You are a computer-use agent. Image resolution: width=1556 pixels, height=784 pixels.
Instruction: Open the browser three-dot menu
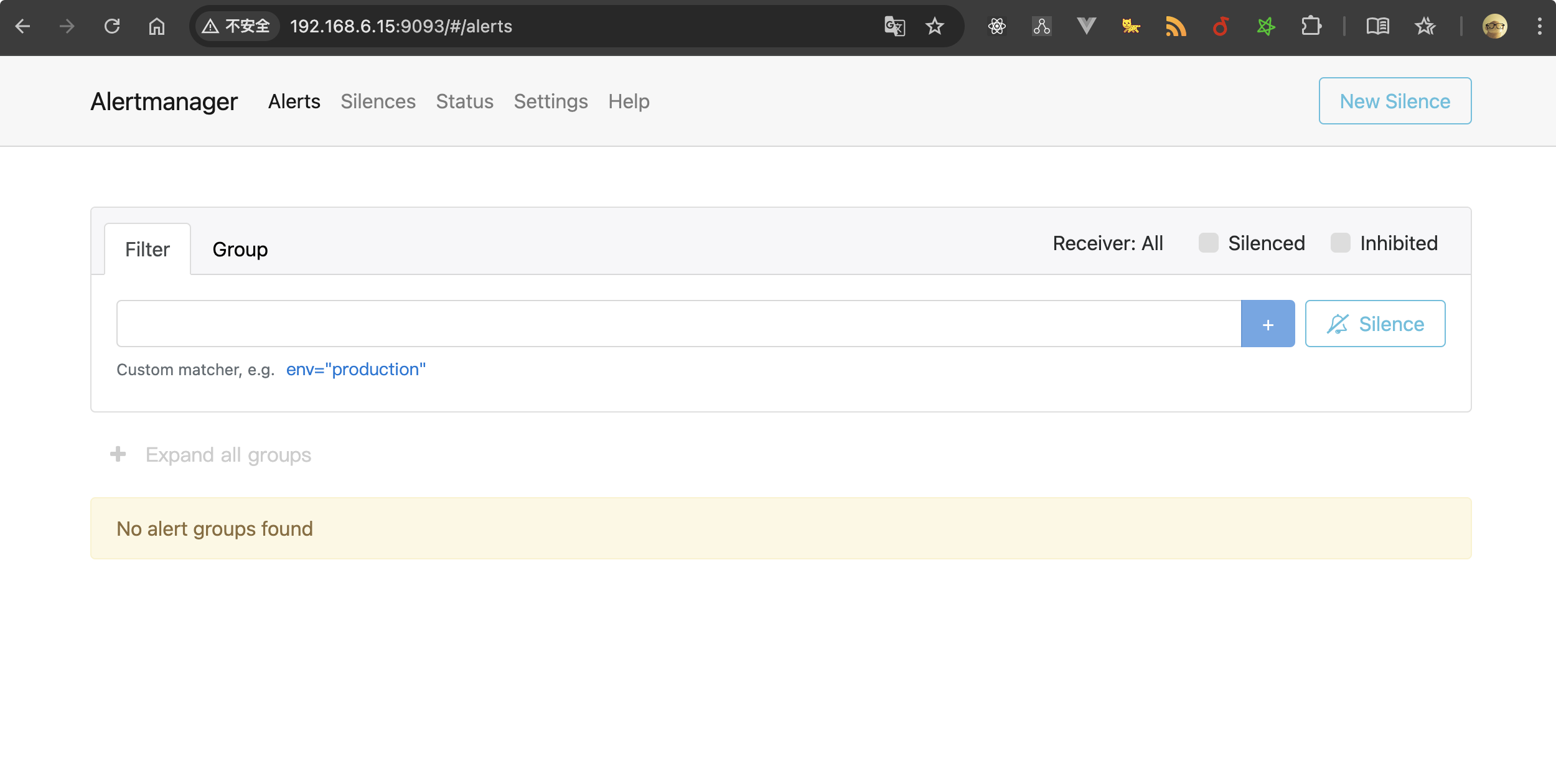coord(1539,26)
